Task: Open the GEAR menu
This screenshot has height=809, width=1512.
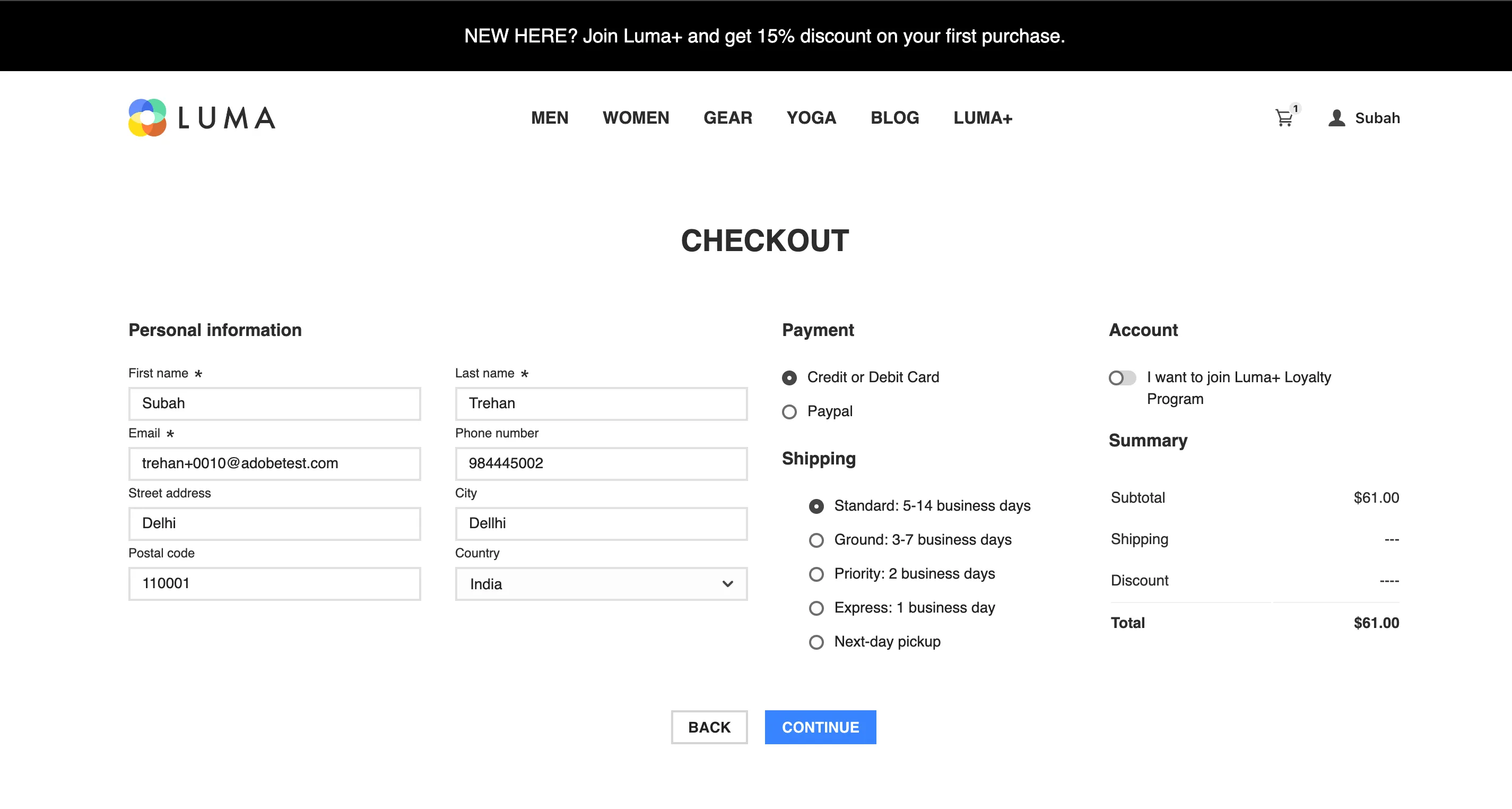Action: coord(728,118)
